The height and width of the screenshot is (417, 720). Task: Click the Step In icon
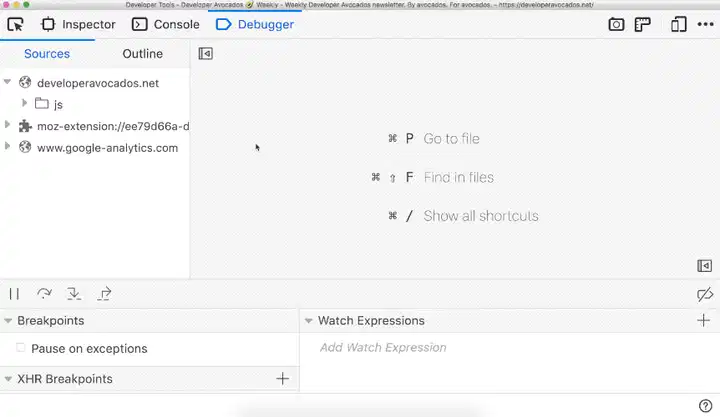click(x=74, y=294)
